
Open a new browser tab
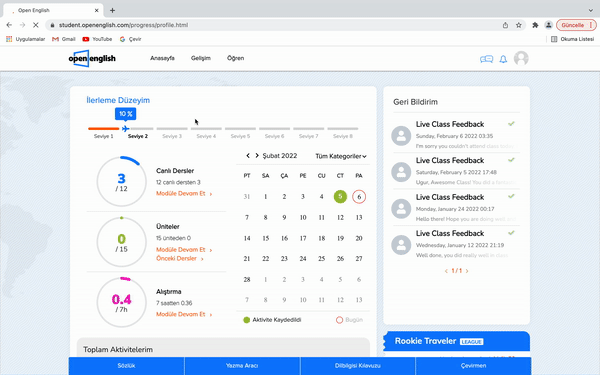[x=112, y=10]
